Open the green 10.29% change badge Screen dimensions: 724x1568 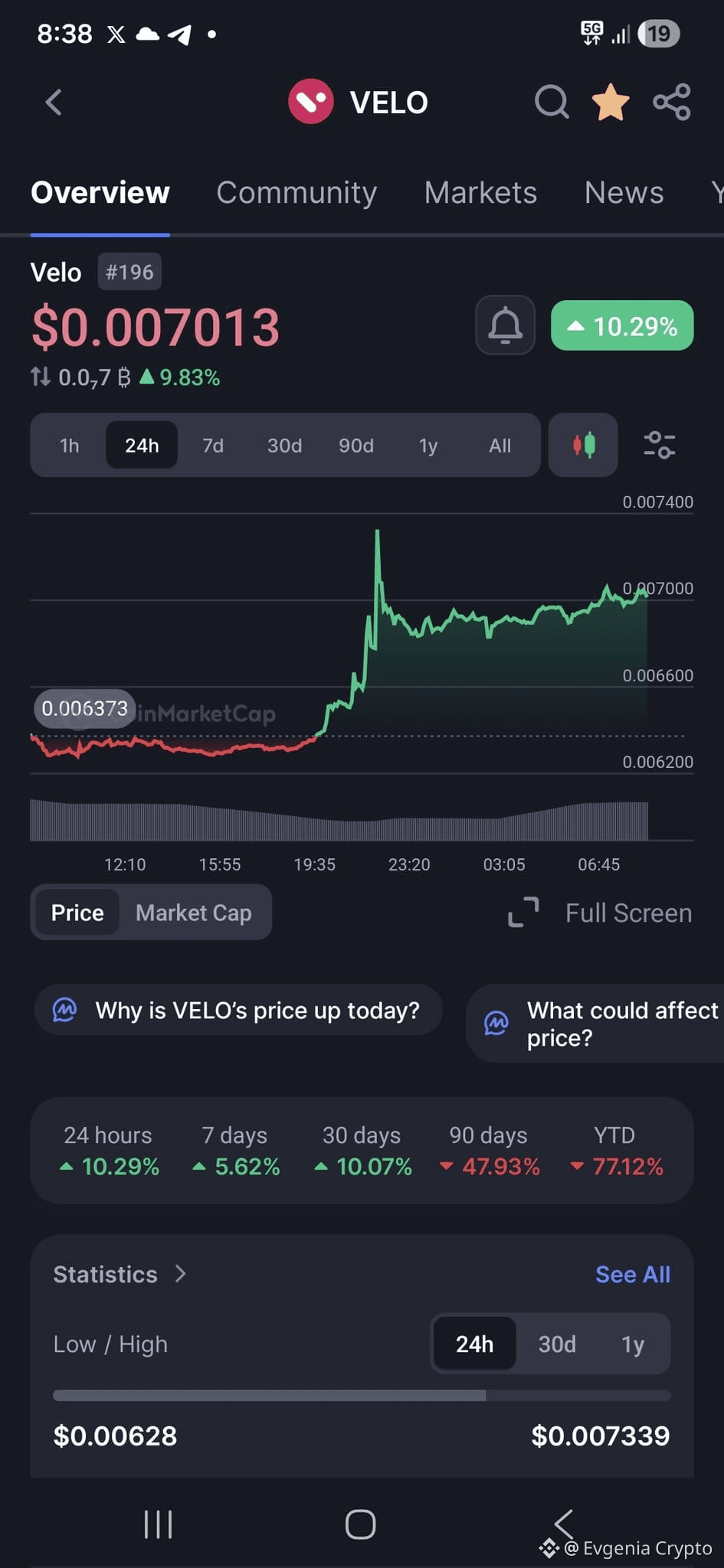(622, 326)
